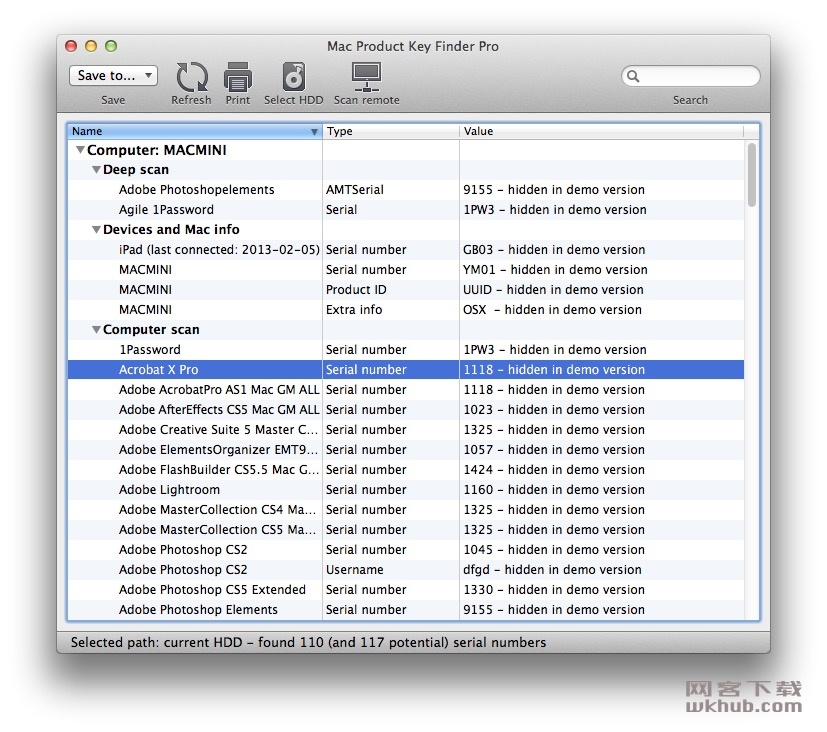Select the Adobe MasterCollection CS4 row
The image size is (827, 732).
point(406,511)
